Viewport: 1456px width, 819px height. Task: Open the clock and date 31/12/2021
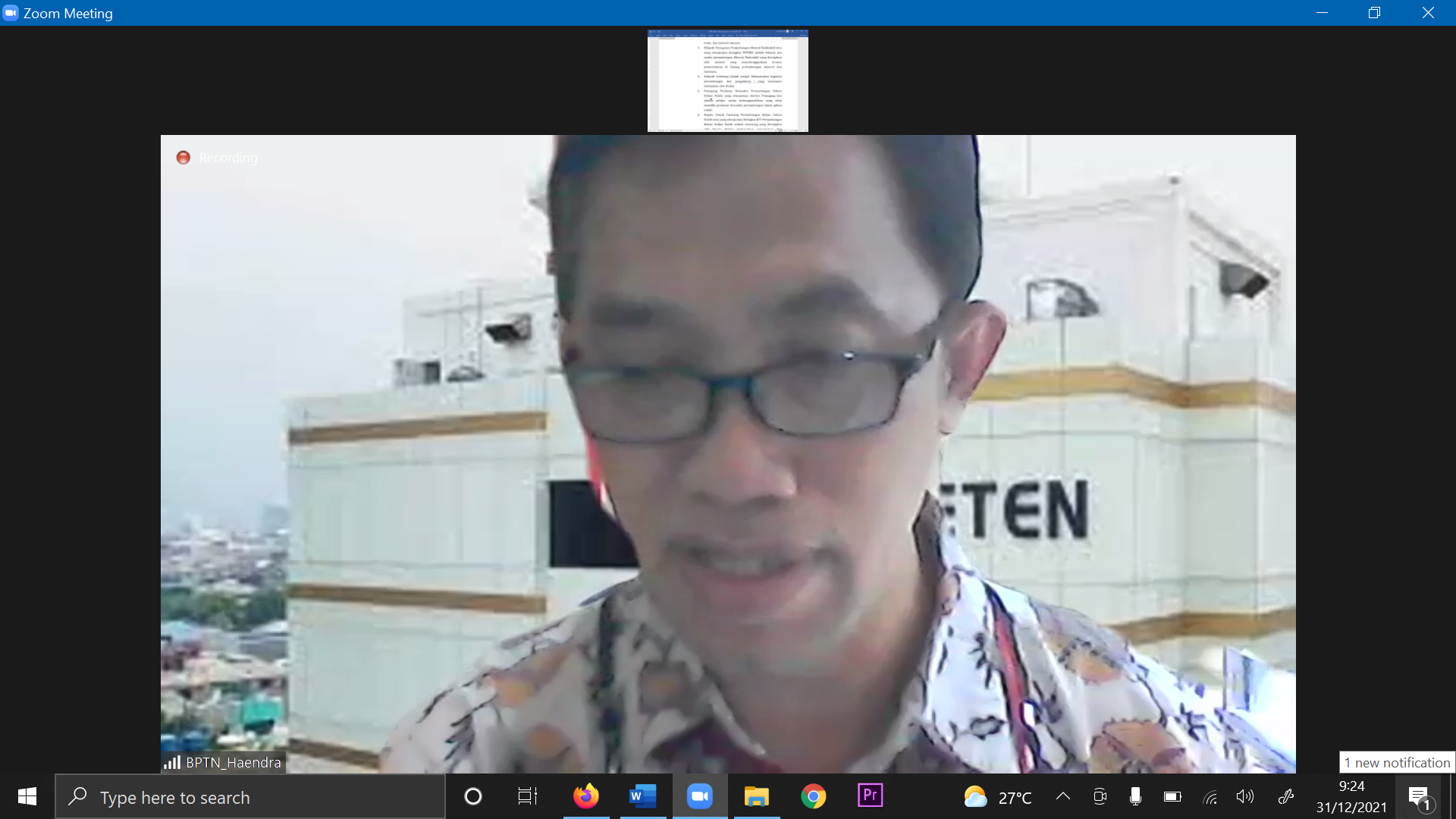click(x=1351, y=797)
